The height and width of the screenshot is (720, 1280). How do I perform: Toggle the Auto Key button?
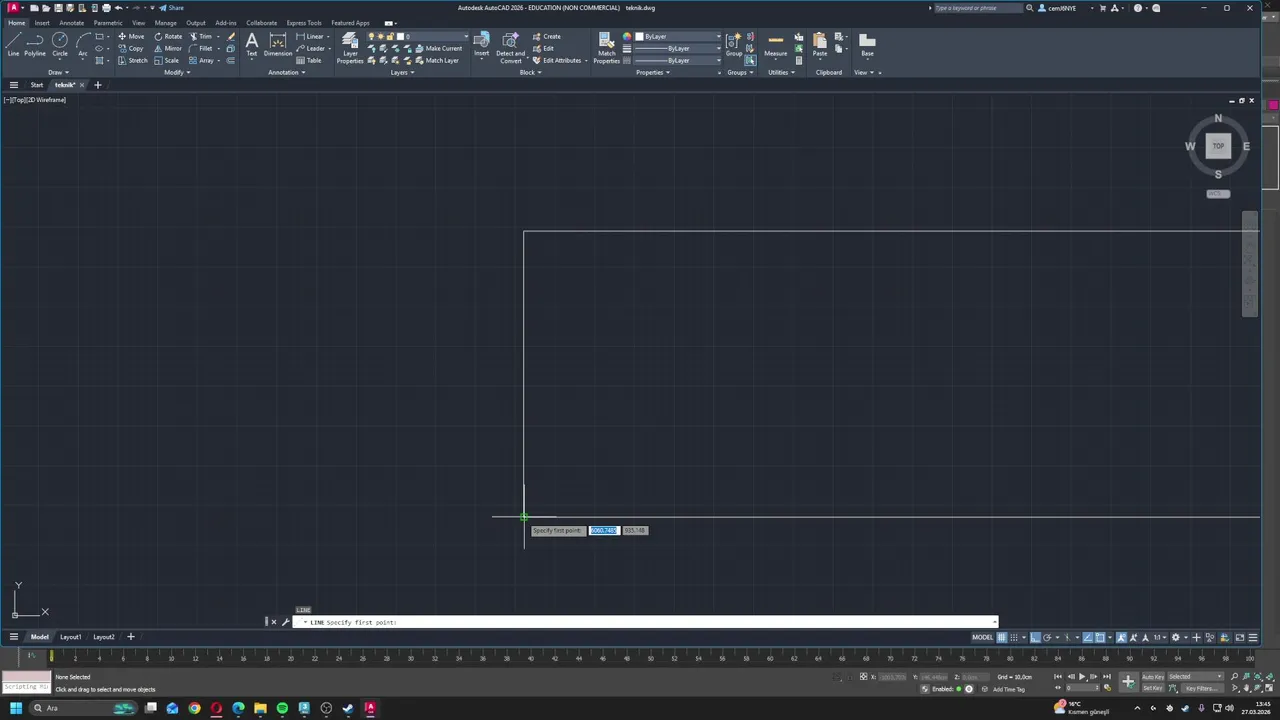pos(1153,677)
